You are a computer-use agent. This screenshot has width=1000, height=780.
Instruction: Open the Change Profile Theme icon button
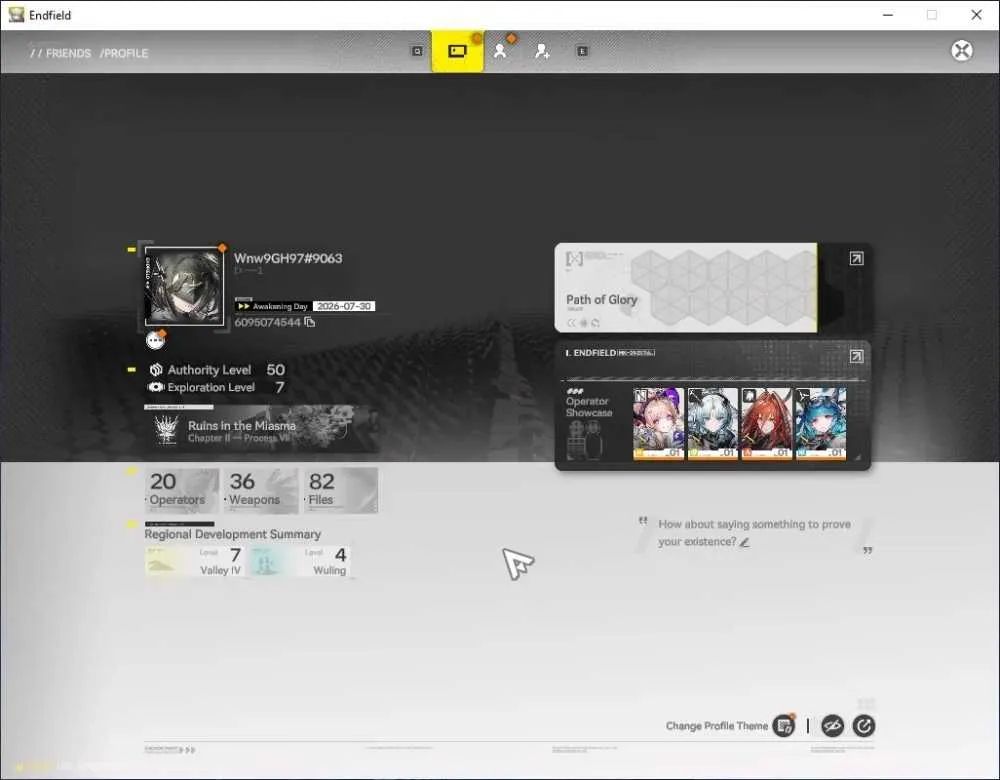tap(784, 726)
